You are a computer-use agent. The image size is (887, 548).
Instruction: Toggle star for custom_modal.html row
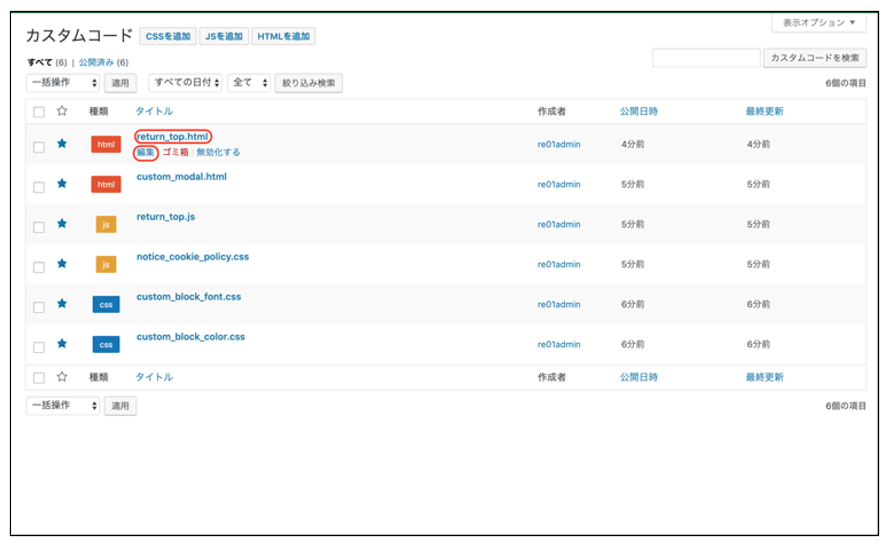(x=62, y=184)
